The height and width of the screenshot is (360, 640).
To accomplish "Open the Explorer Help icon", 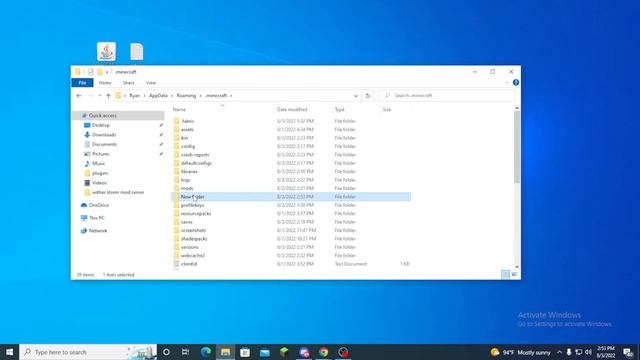I will pos(516,82).
